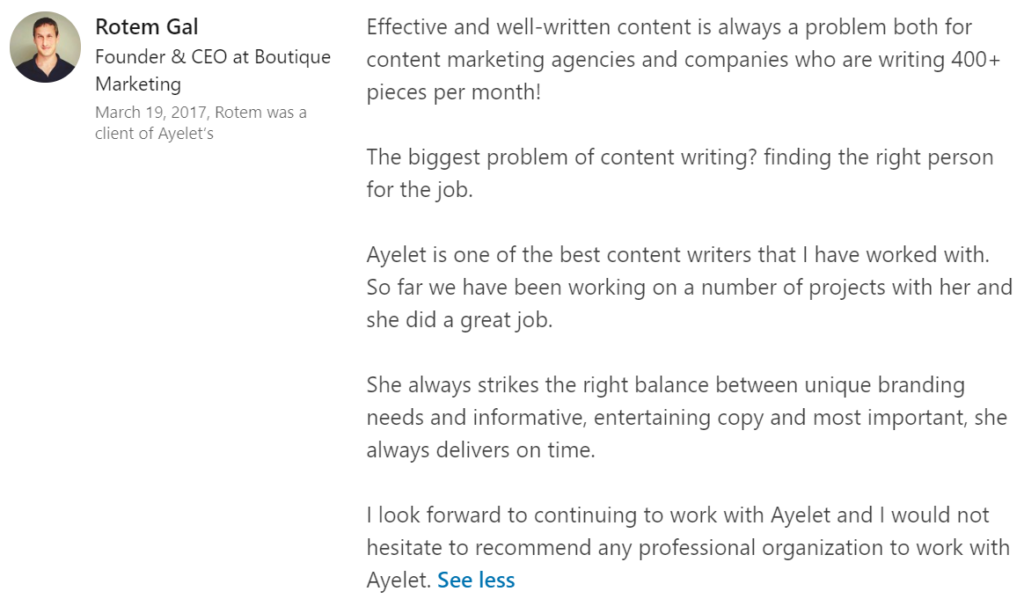Click the for the job. line
1024x606 pixels.
419,189
